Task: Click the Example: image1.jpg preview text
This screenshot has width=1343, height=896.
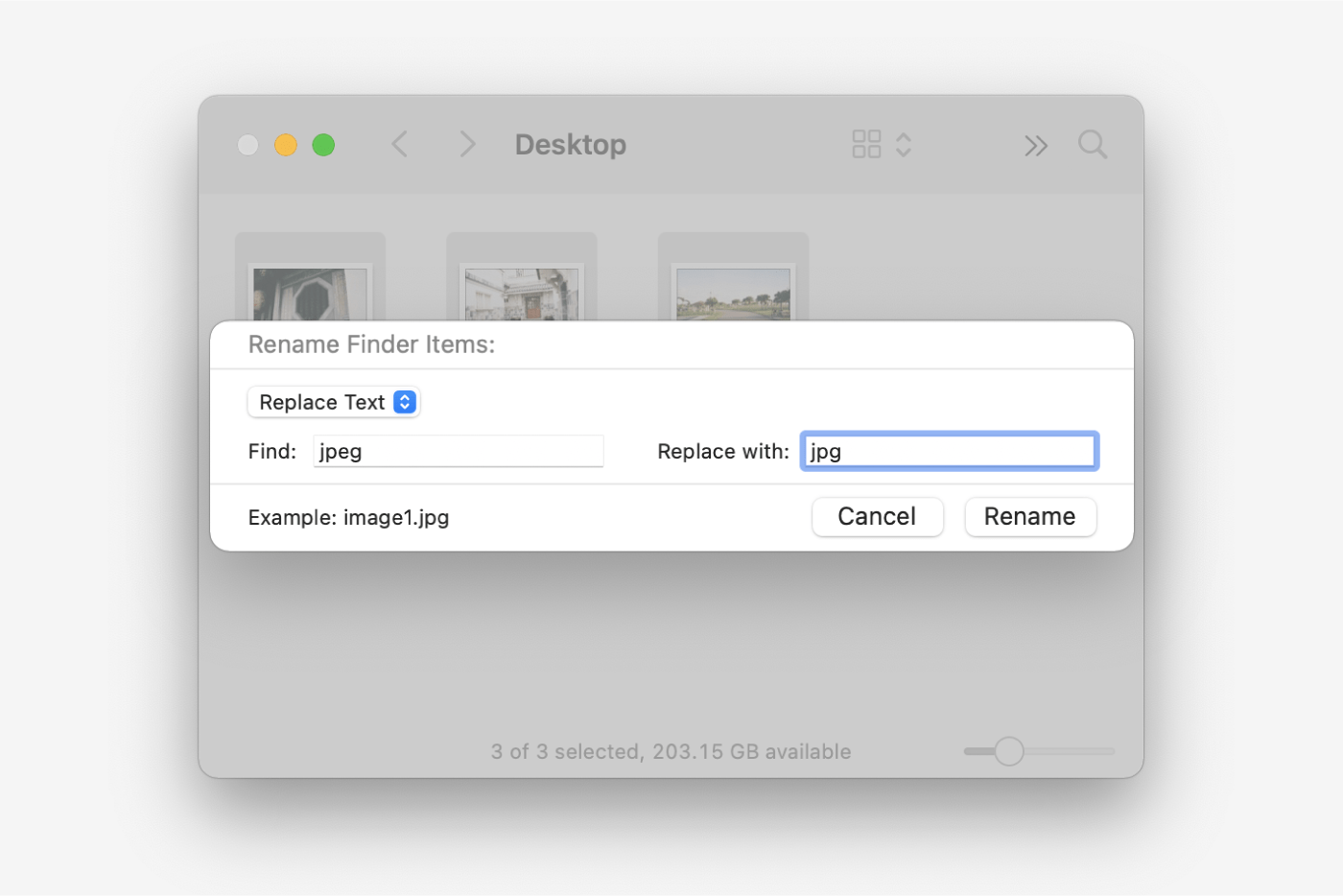Action: (348, 517)
